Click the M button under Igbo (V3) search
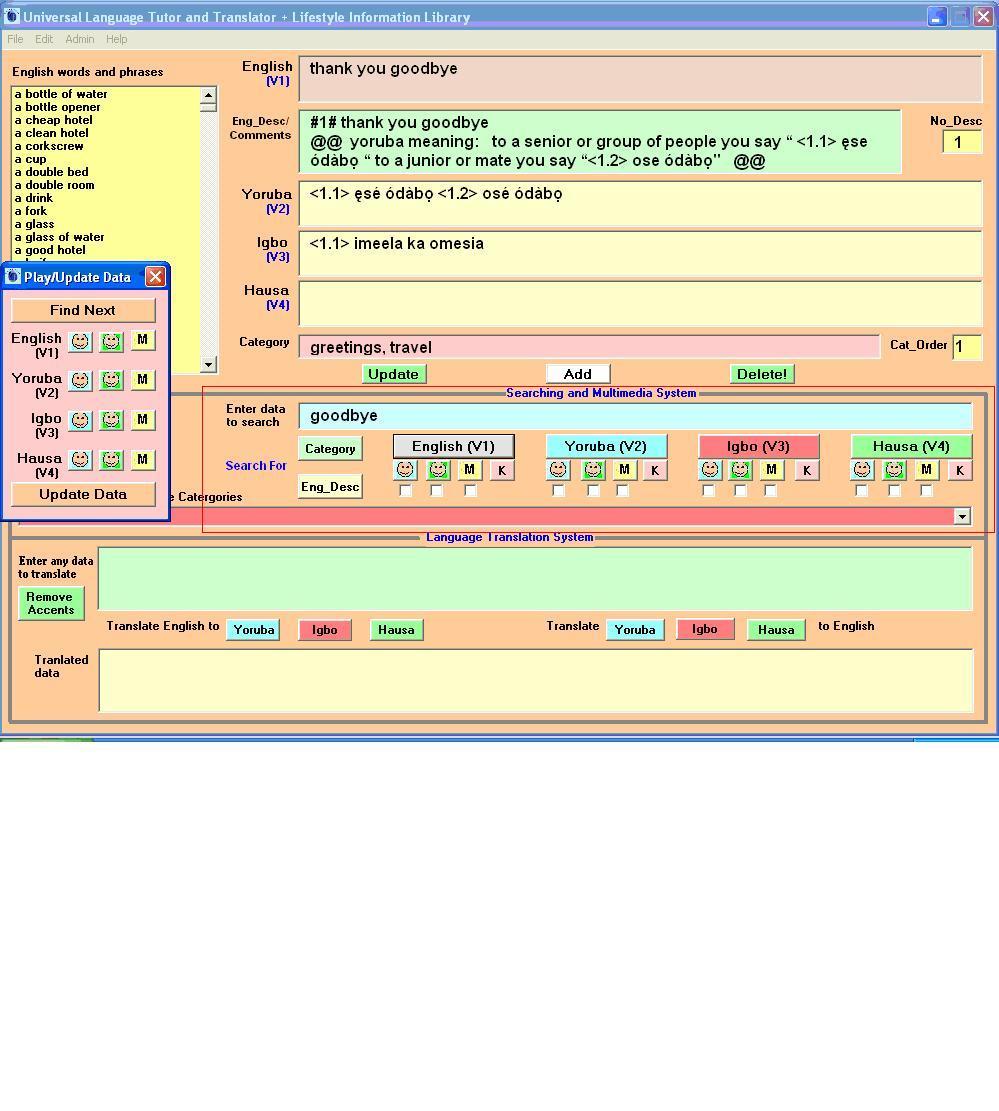This screenshot has height=1111, width=999. tap(771, 470)
